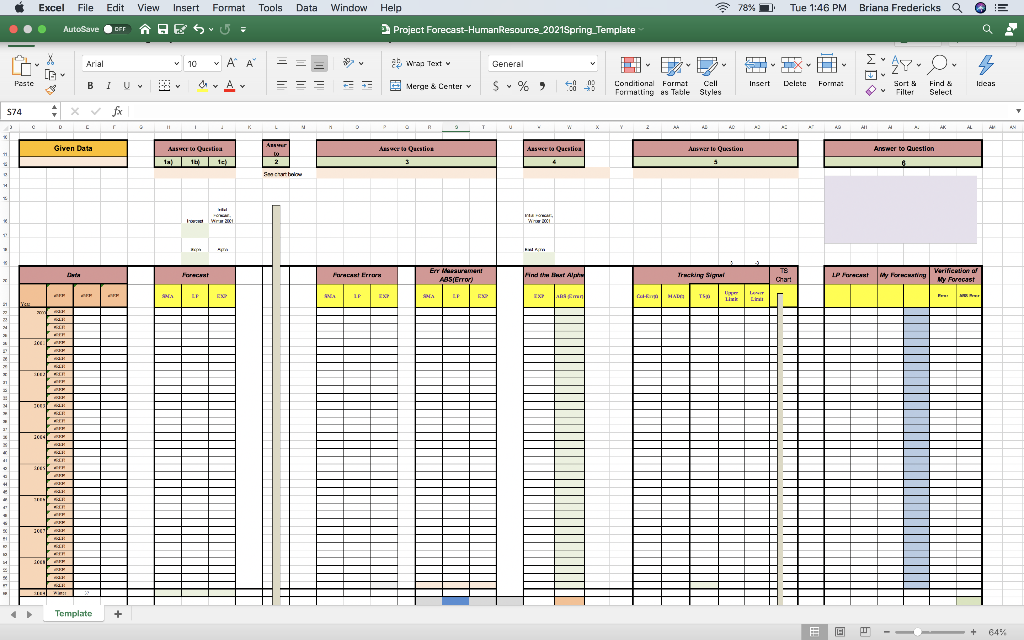Open the Format menu

tap(229, 8)
